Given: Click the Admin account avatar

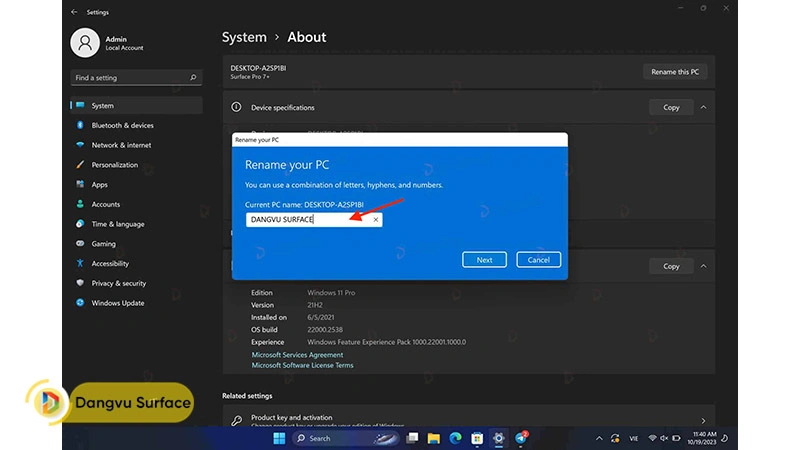Looking at the screenshot, I should click(x=85, y=43).
